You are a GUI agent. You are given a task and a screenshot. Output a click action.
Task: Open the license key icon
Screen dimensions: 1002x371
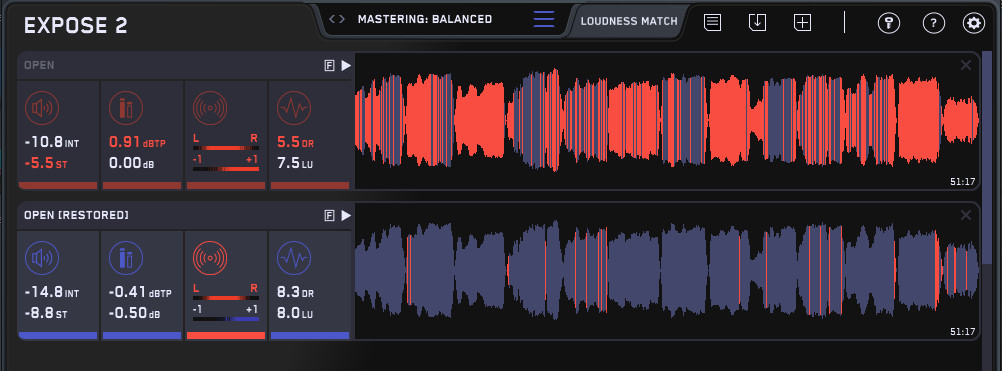(888, 24)
